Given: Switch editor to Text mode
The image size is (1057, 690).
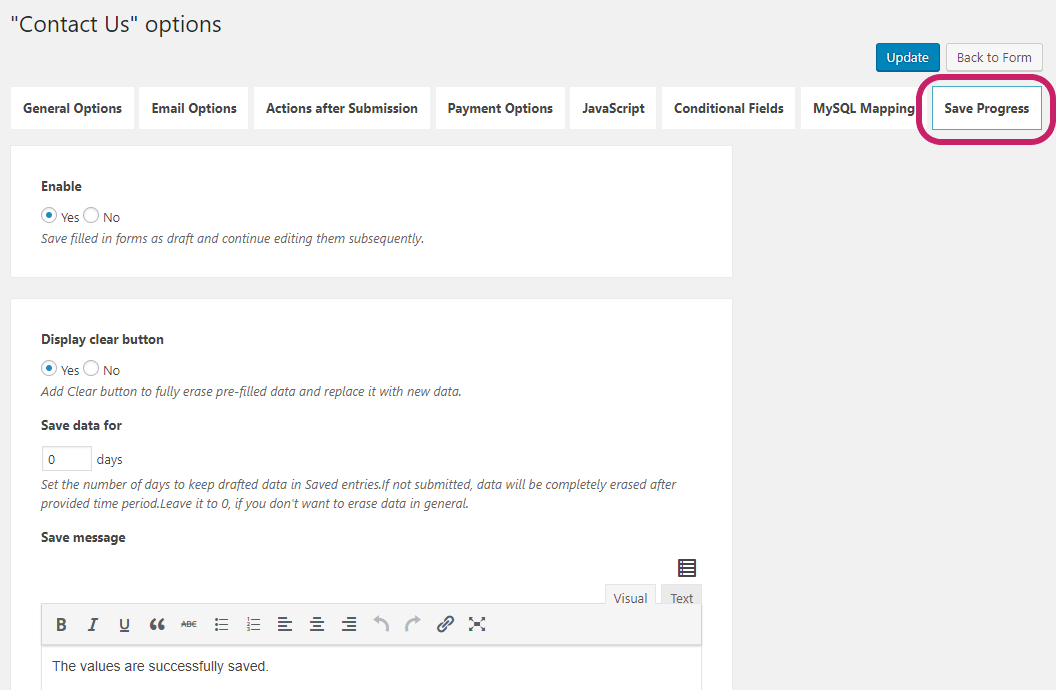Looking at the screenshot, I should coord(682,596).
